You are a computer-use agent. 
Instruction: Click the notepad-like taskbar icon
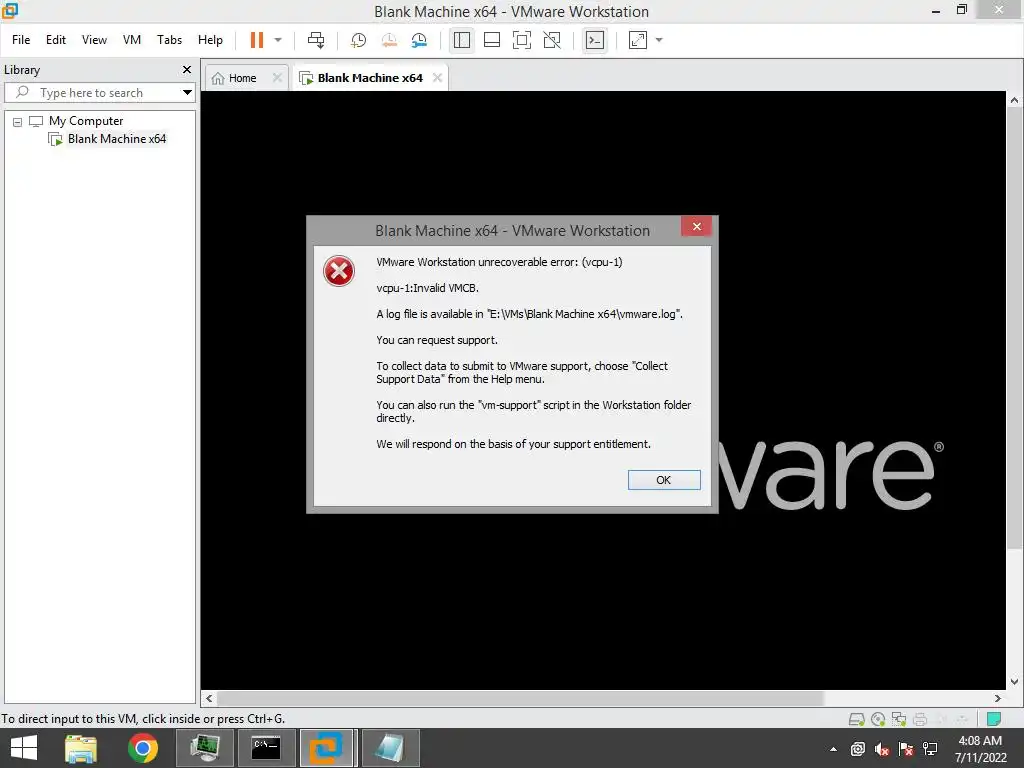tap(390, 748)
